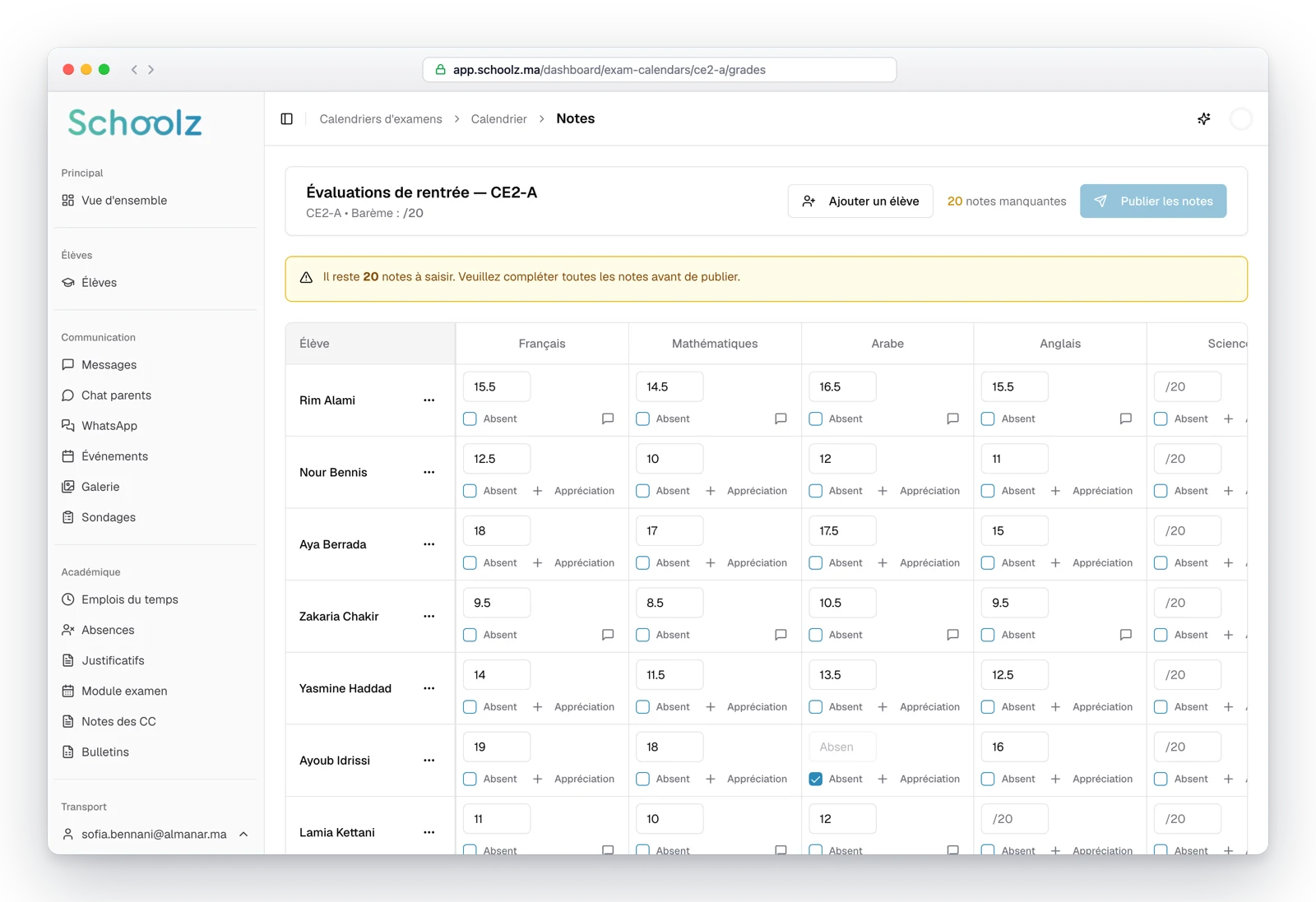Click the browser address bar
Viewport: 1316px width, 902px height.
[x=660, y=70]
